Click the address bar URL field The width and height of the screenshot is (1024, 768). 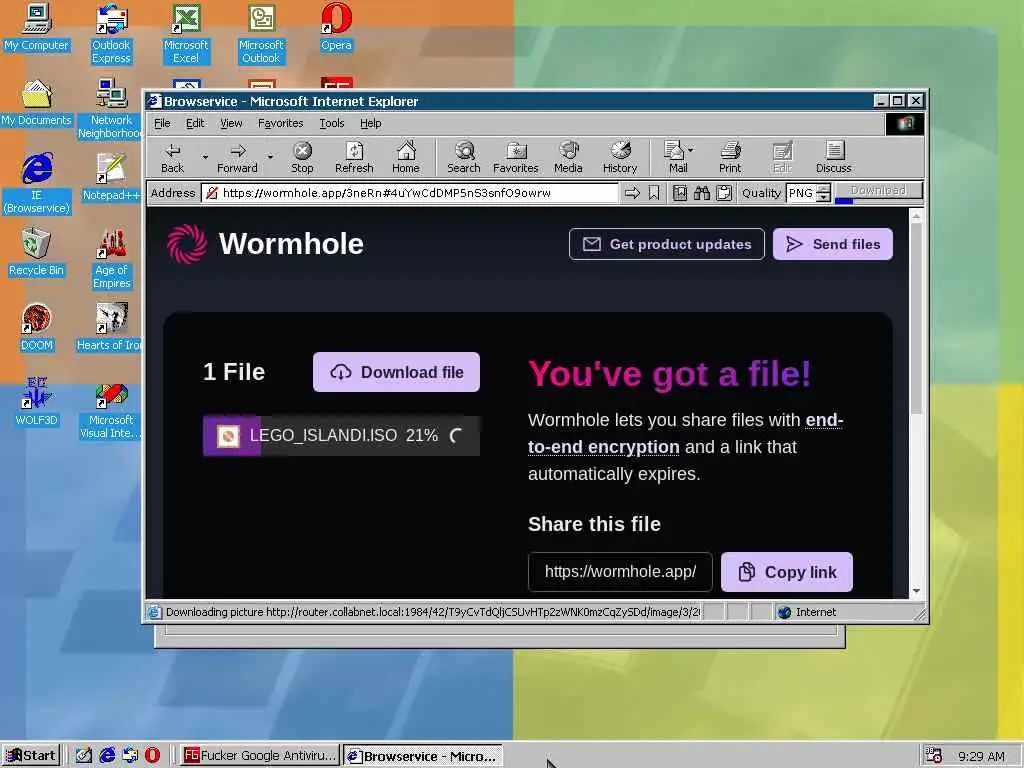(410, 193)
